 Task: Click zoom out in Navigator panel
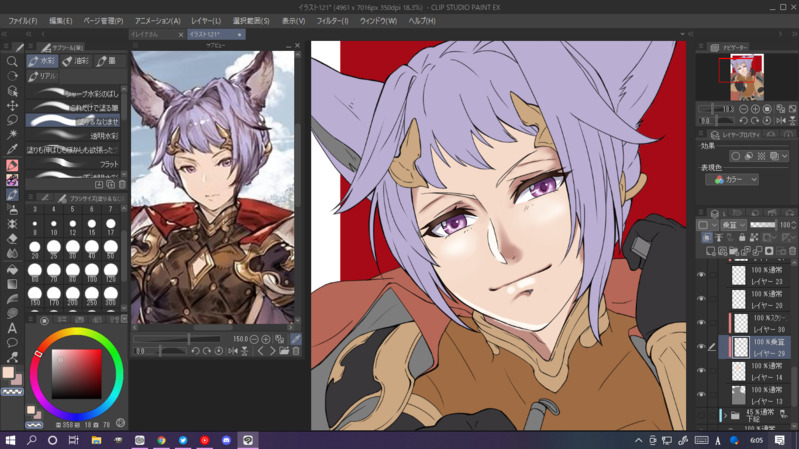(x=743, y=109)
